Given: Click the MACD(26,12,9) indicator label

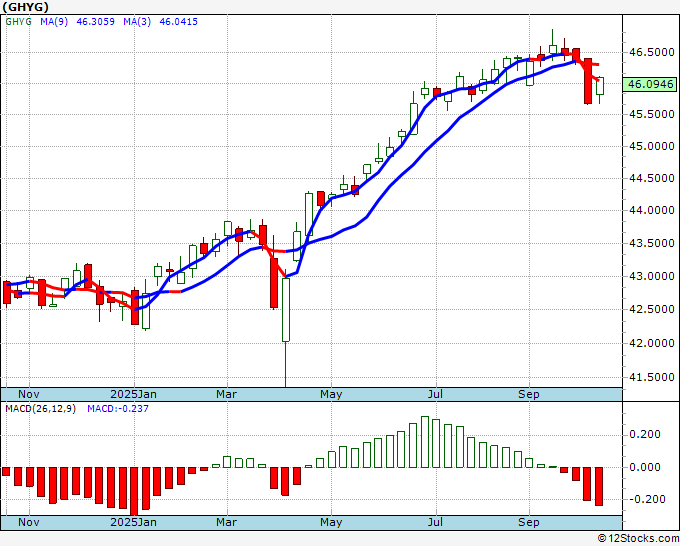Looking at the screenshot, I should 40,409.
